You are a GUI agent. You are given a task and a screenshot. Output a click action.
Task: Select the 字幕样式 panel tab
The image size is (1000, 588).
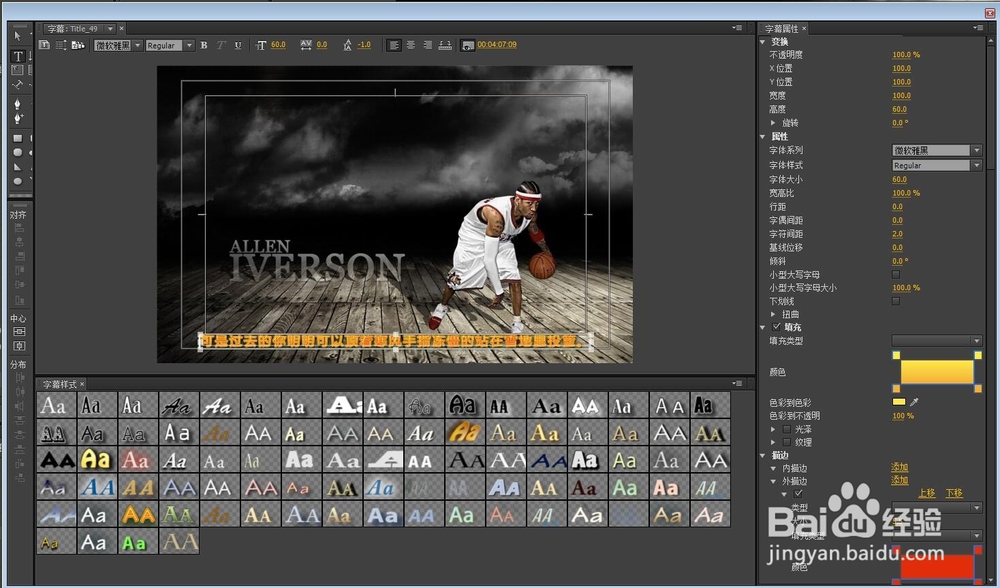pyautogui.click(x=59, y=384)
